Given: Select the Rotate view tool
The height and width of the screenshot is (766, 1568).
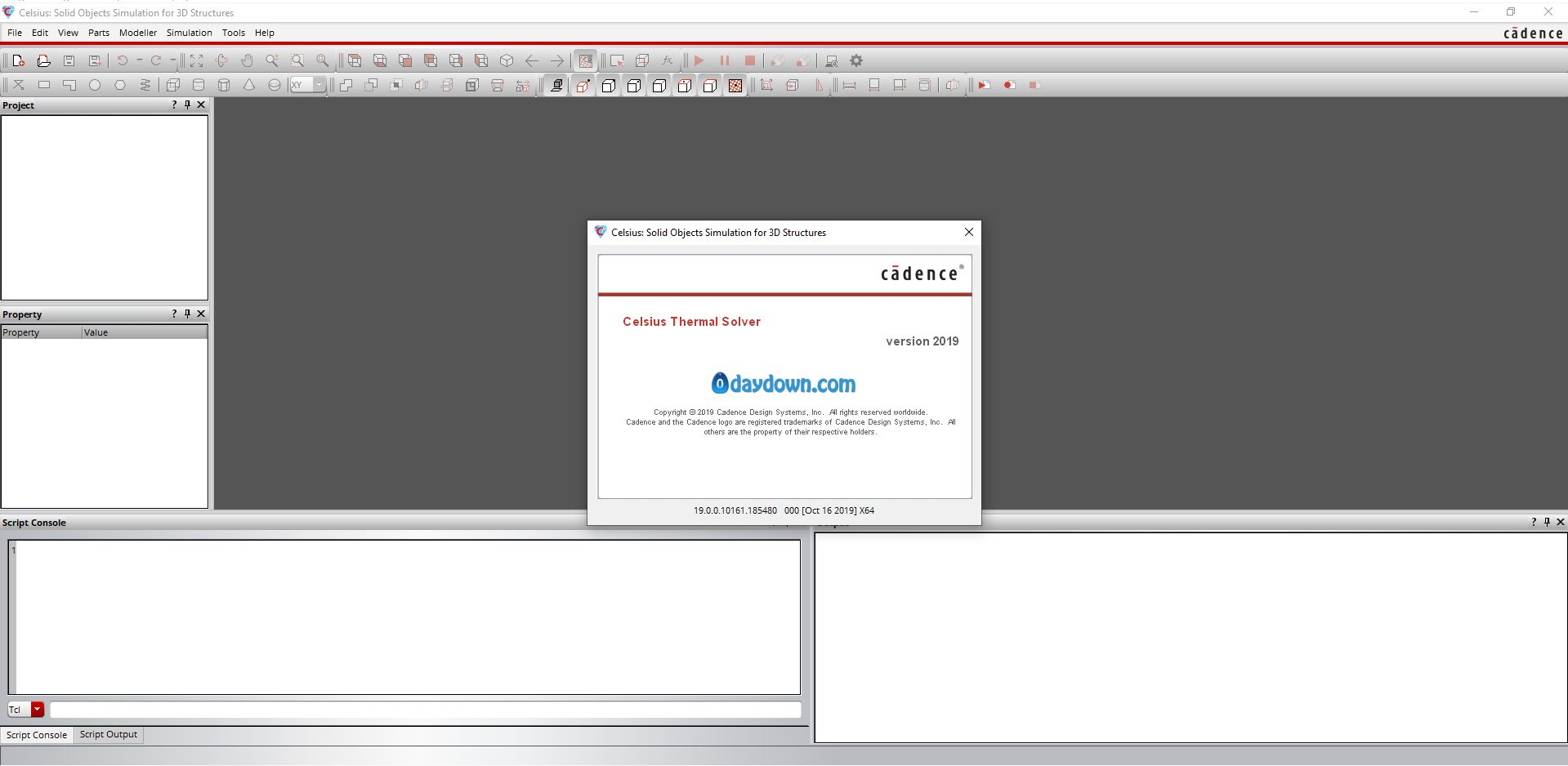Looking at the screenshot, I should [221, 60].
